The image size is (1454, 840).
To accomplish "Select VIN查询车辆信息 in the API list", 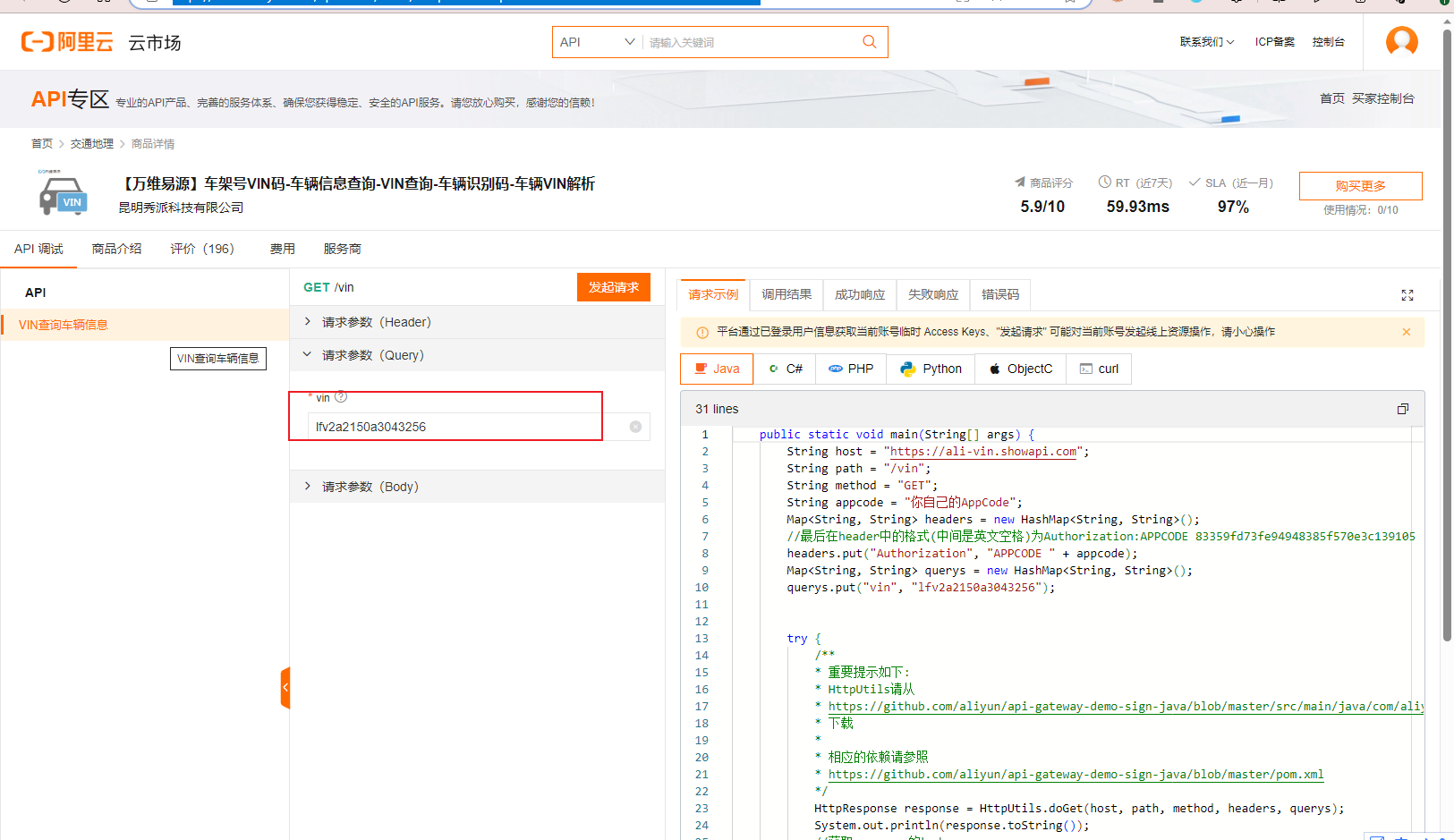I will click(x=145, y=325).
